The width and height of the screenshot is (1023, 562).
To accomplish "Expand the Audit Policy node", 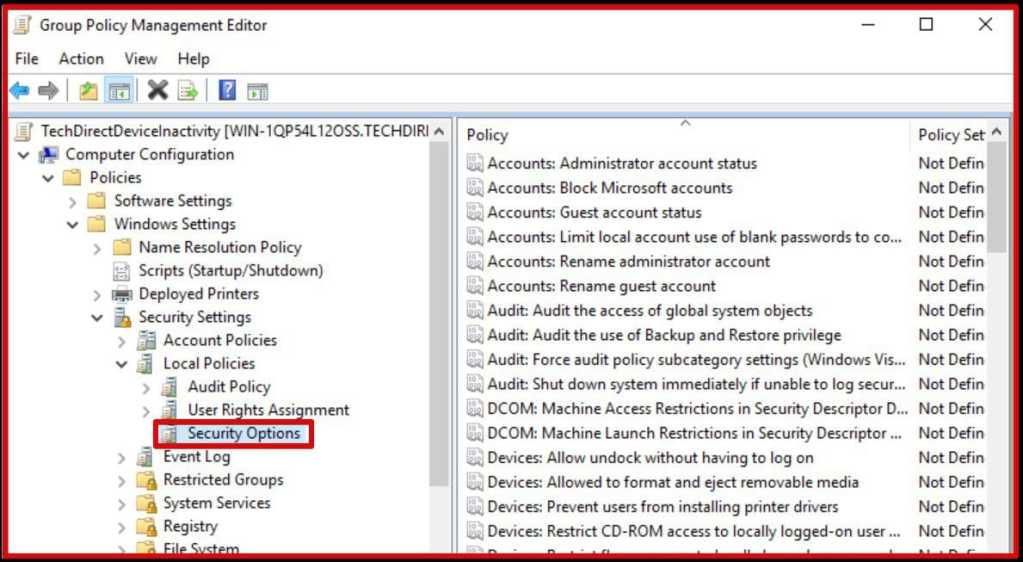I will click(x=146, y=387).
